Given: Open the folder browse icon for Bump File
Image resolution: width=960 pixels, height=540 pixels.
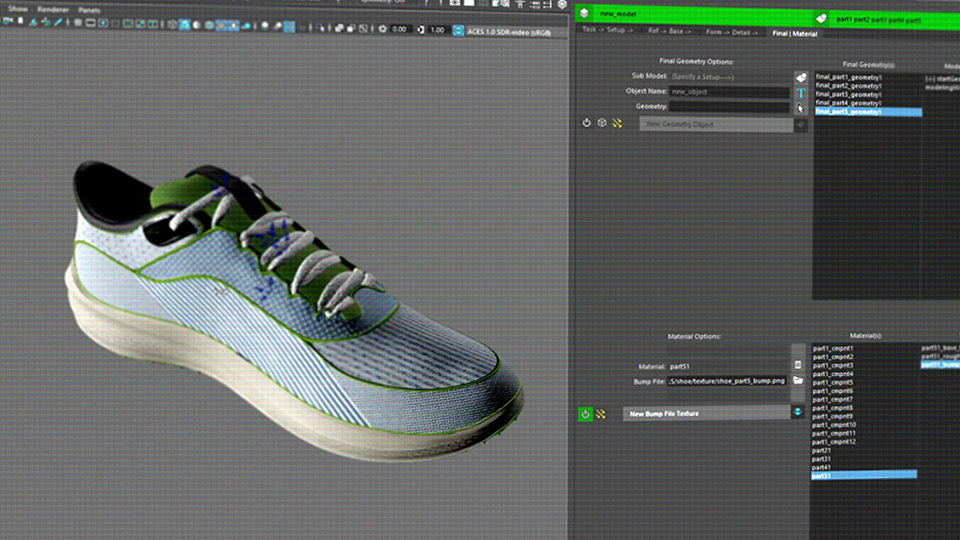Looking at the screenshot, I should click(x=798, y=381).
